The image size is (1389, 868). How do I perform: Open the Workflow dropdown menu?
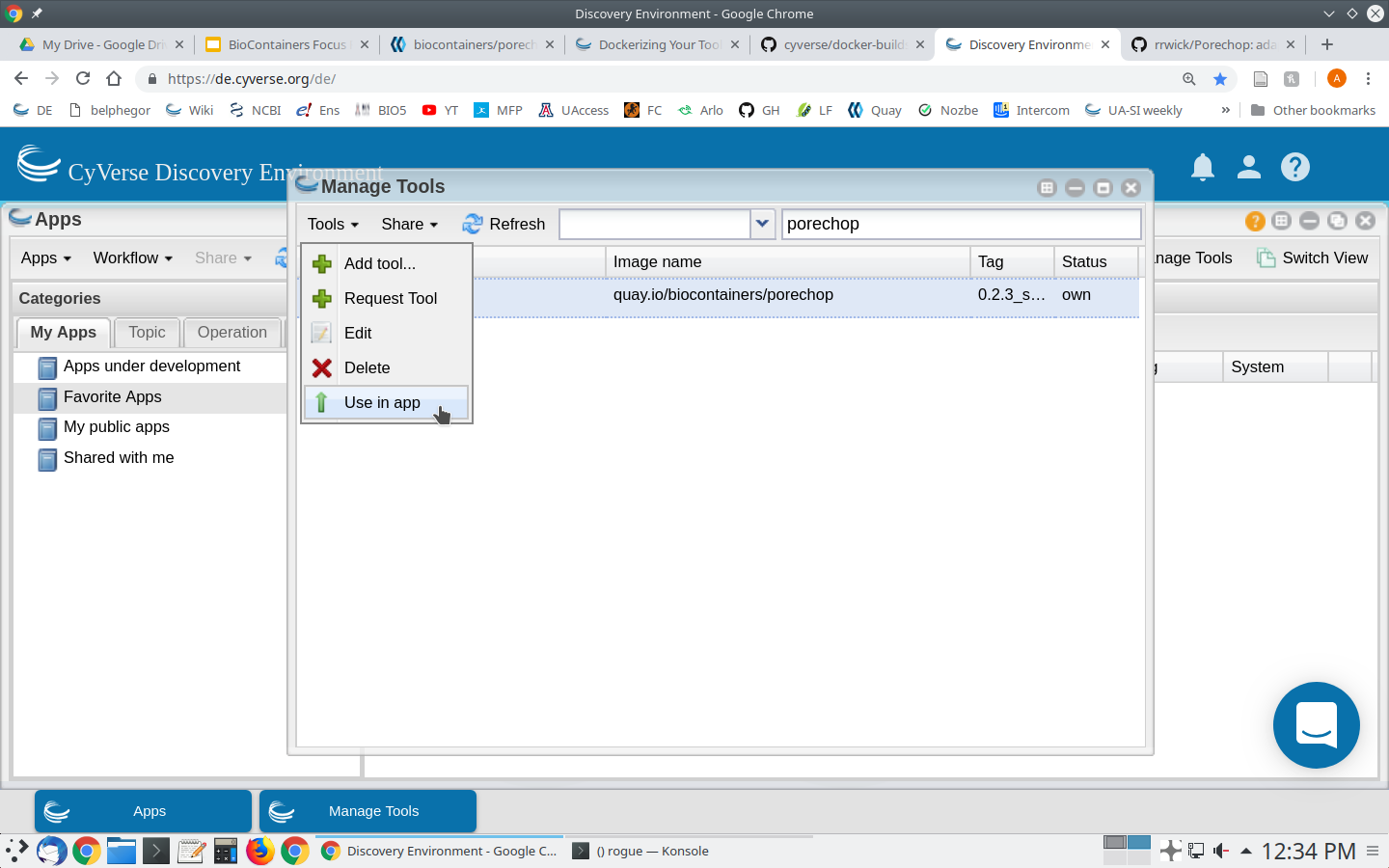point(132,258)
